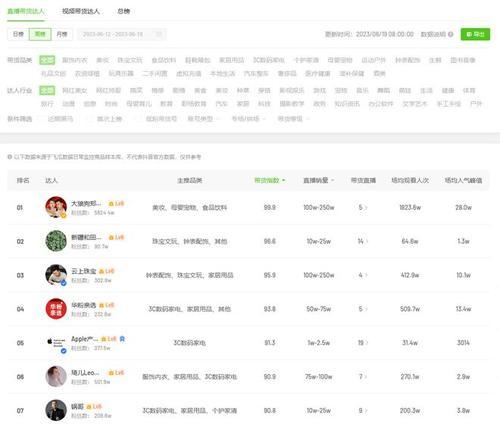Select the 月榜 ranking period
Screen dimensions: 500x424
(x=62, y=34)
